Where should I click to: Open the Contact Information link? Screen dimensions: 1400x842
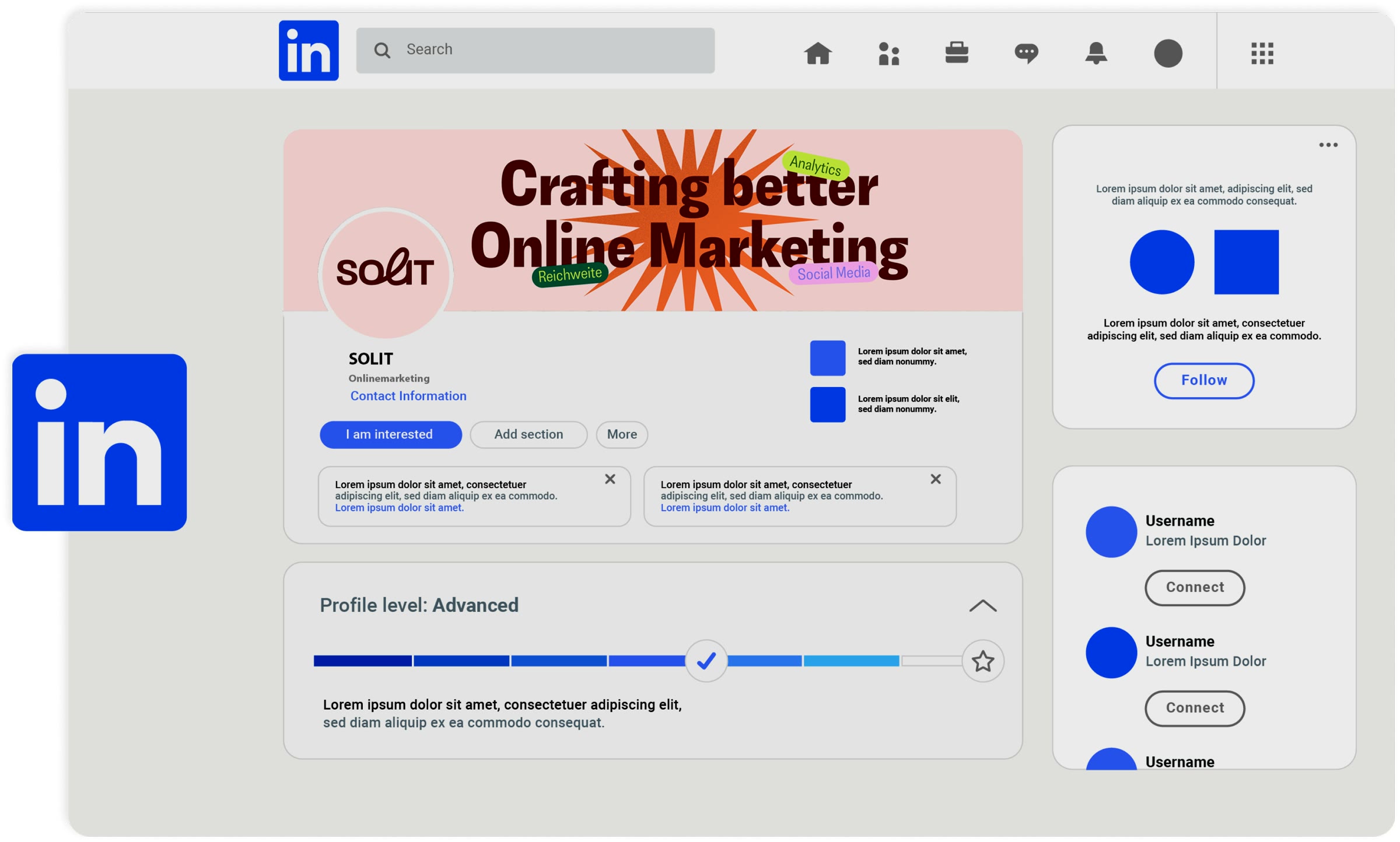click(x=408, y=396)
